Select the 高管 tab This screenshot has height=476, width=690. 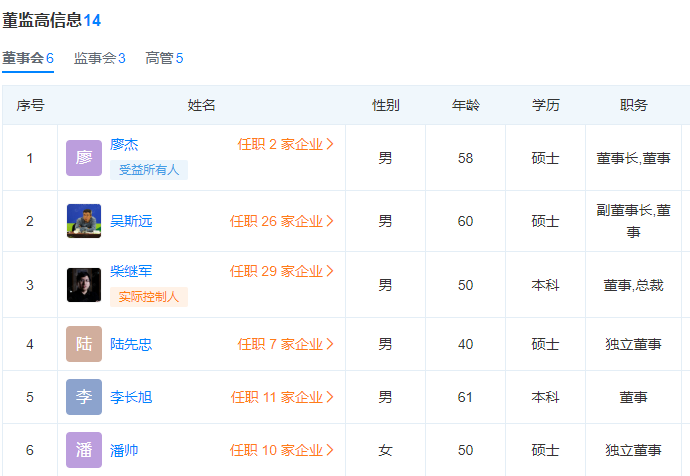(x=164, y=58)
